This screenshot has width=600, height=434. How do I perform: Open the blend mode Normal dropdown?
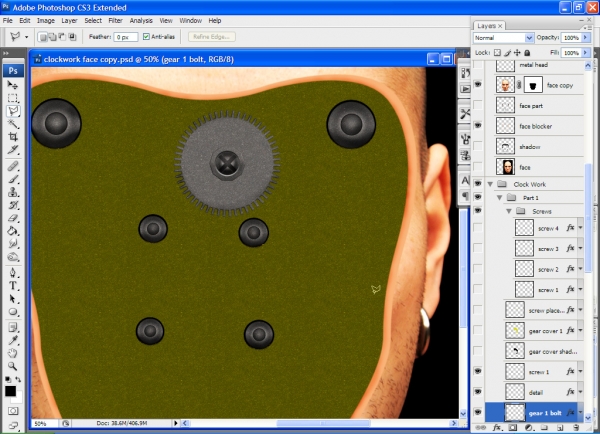pyautogui.click(x=529, y=38)
